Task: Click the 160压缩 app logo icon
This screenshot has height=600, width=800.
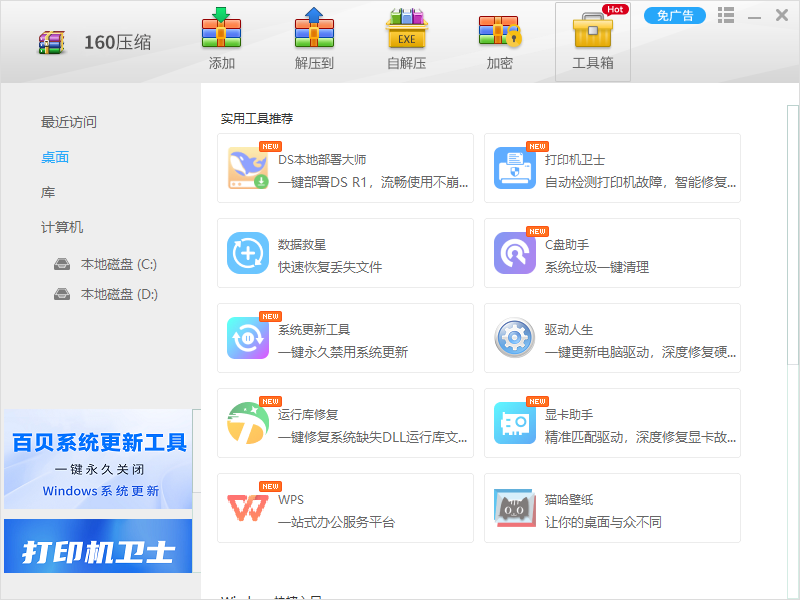Action: pyautogui.click(x=52, y=42)
